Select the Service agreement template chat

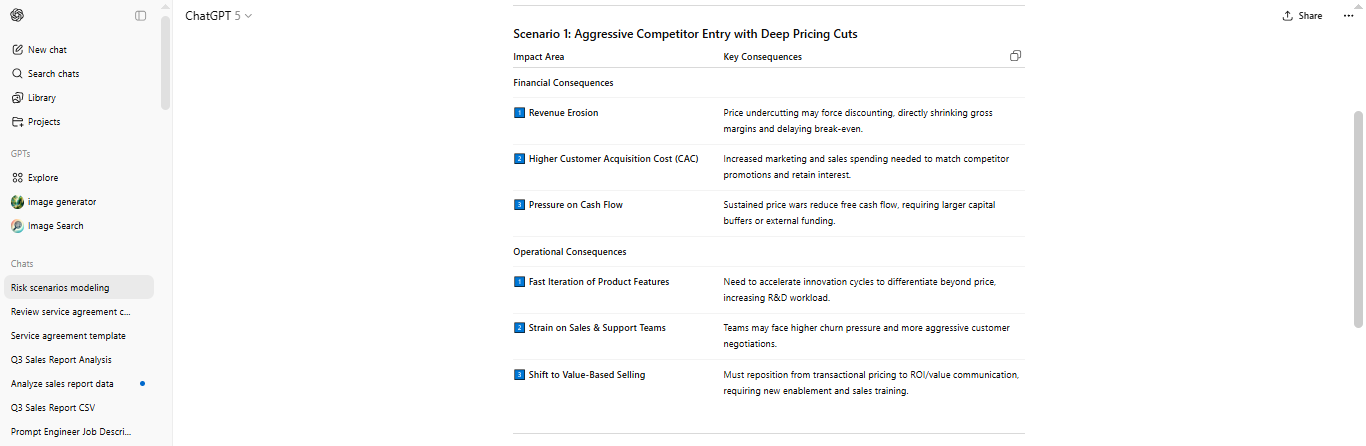tap(68, 336)
